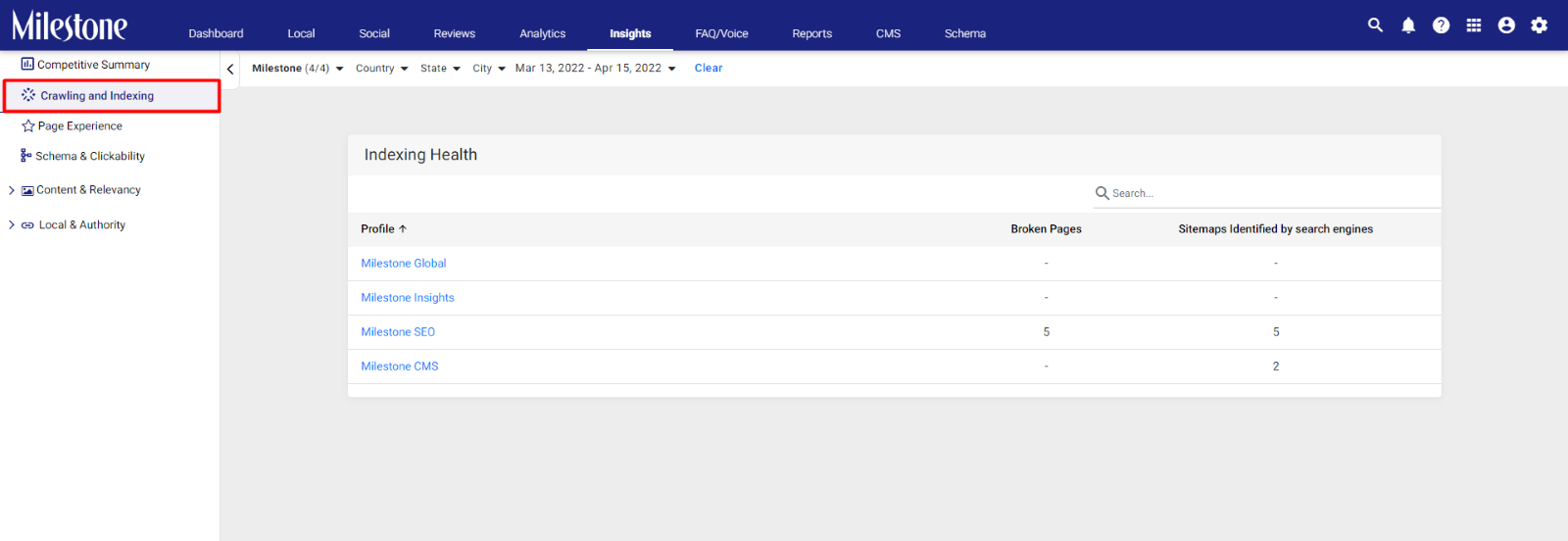This screenshot has height=541, width=1568.
Task: Click the Content & Relevancy image icon
Action: pyautogui.click(x=27, y=190)
